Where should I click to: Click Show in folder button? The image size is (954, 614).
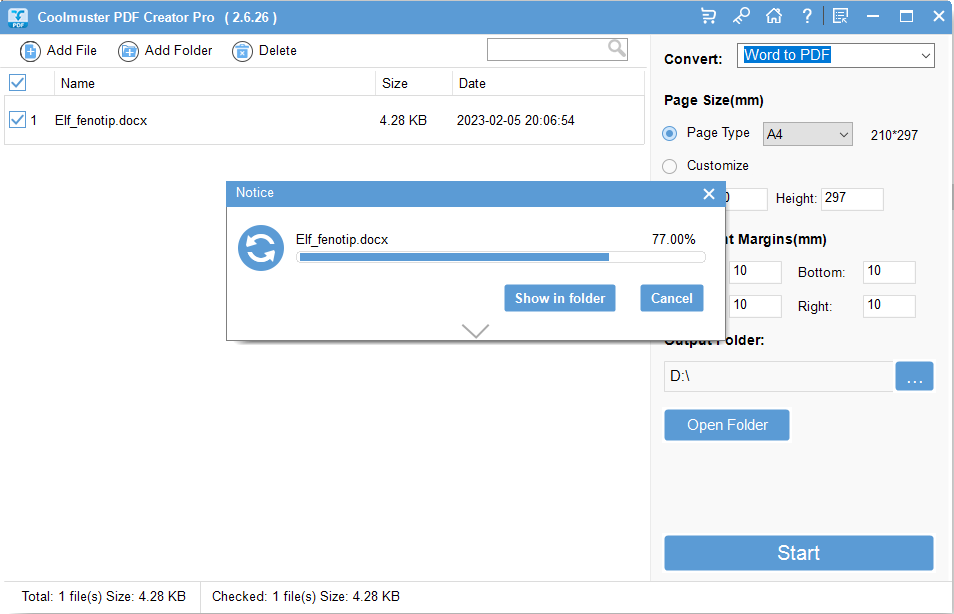click(x=560, y=298)
